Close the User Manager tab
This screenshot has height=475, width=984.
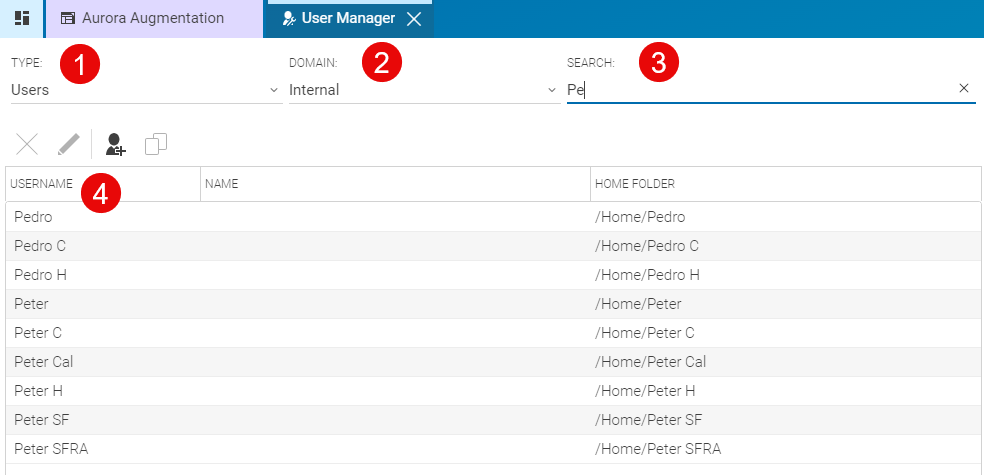(414, 19)
